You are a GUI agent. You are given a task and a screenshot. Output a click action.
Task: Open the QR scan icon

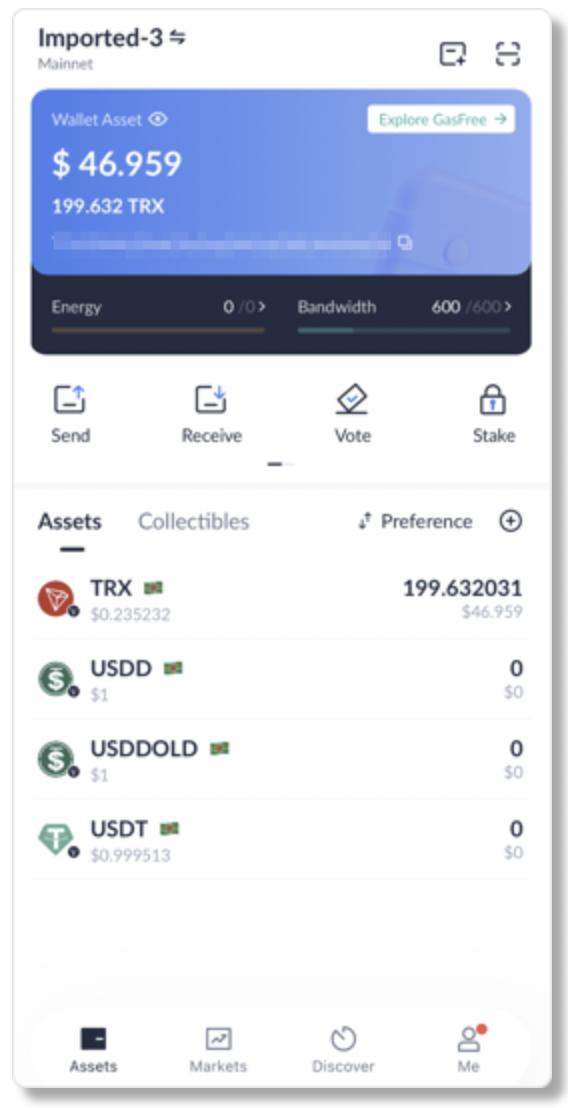pos(508,54)
